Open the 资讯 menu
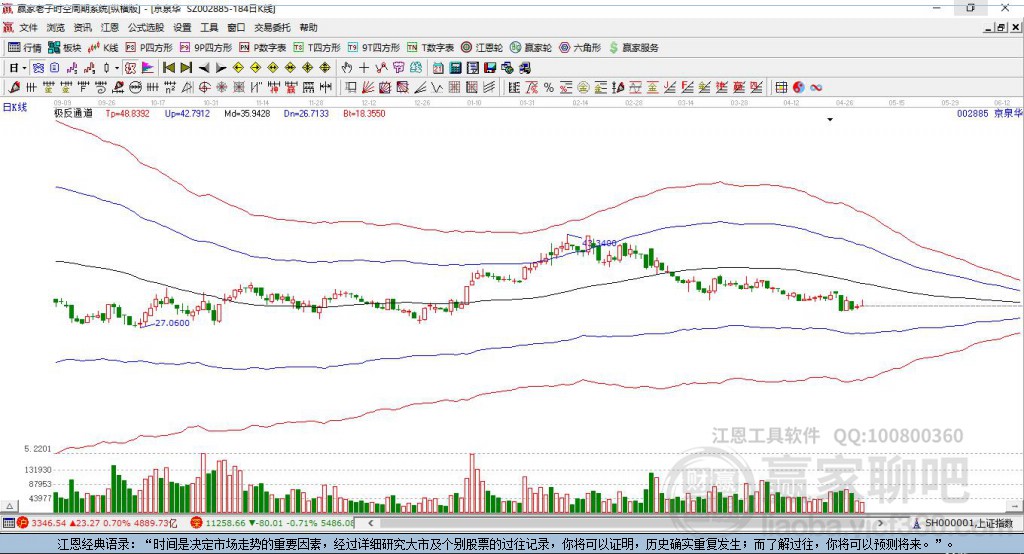 click(82, 27)
